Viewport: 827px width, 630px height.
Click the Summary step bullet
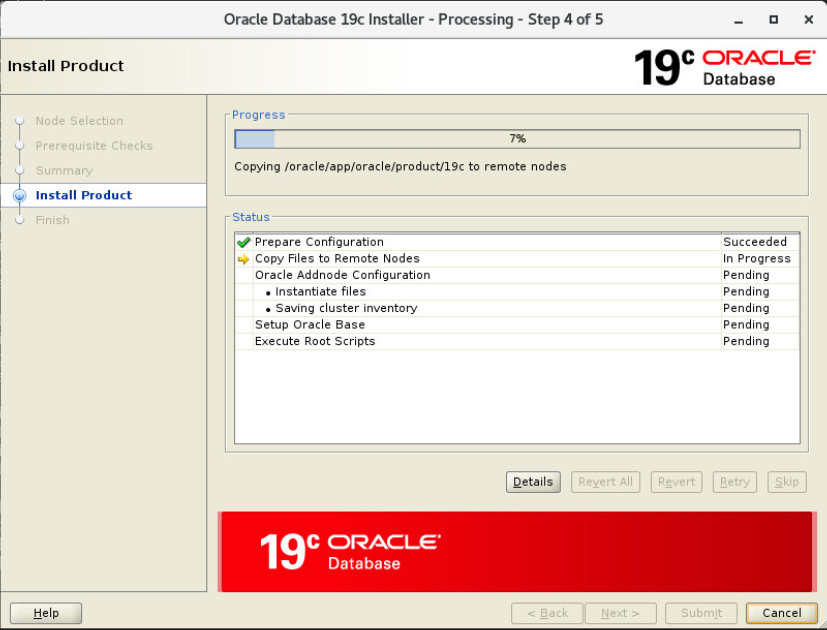pos(20,170)
